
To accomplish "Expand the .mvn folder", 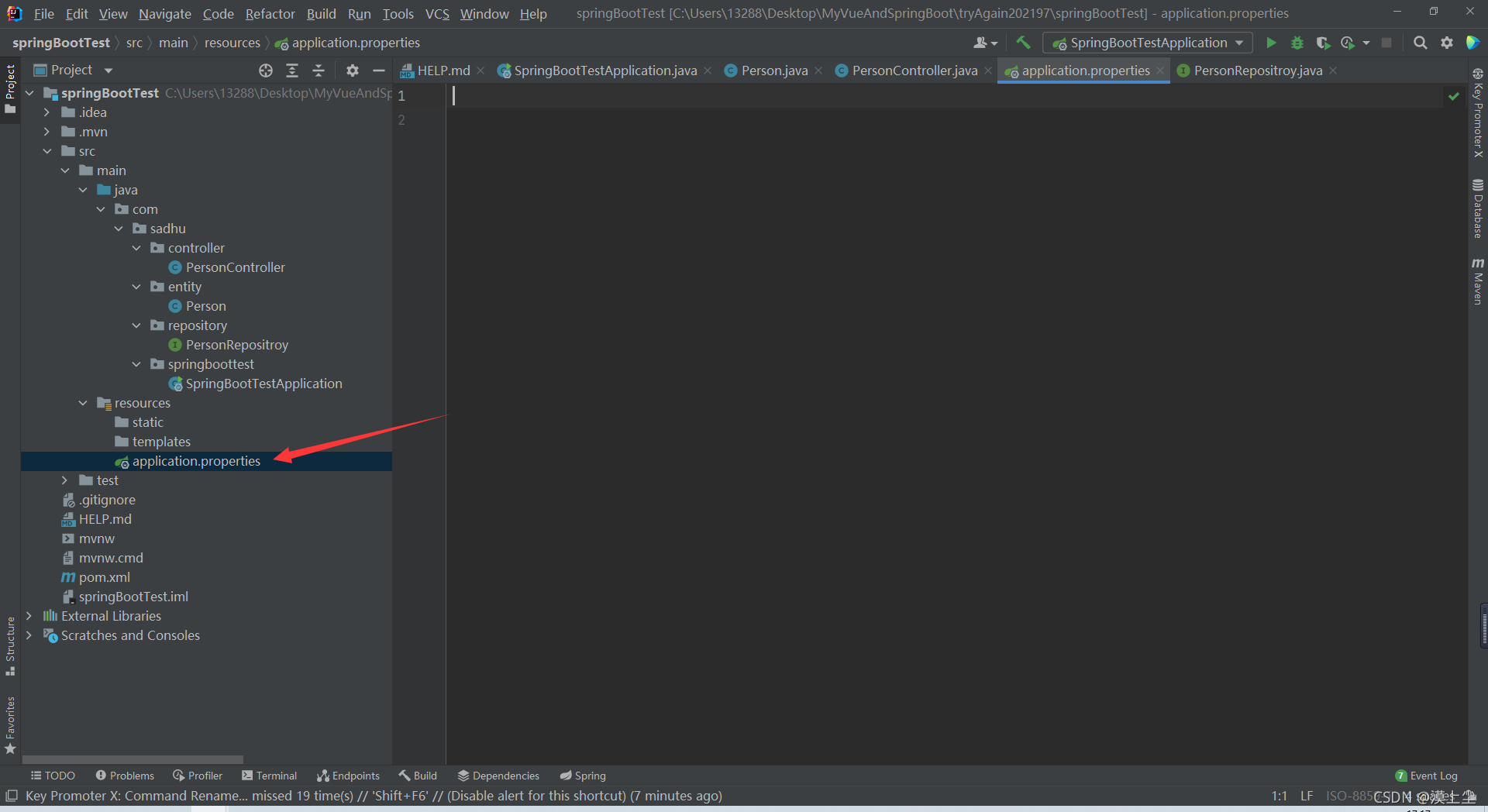I will coord(46,132).
